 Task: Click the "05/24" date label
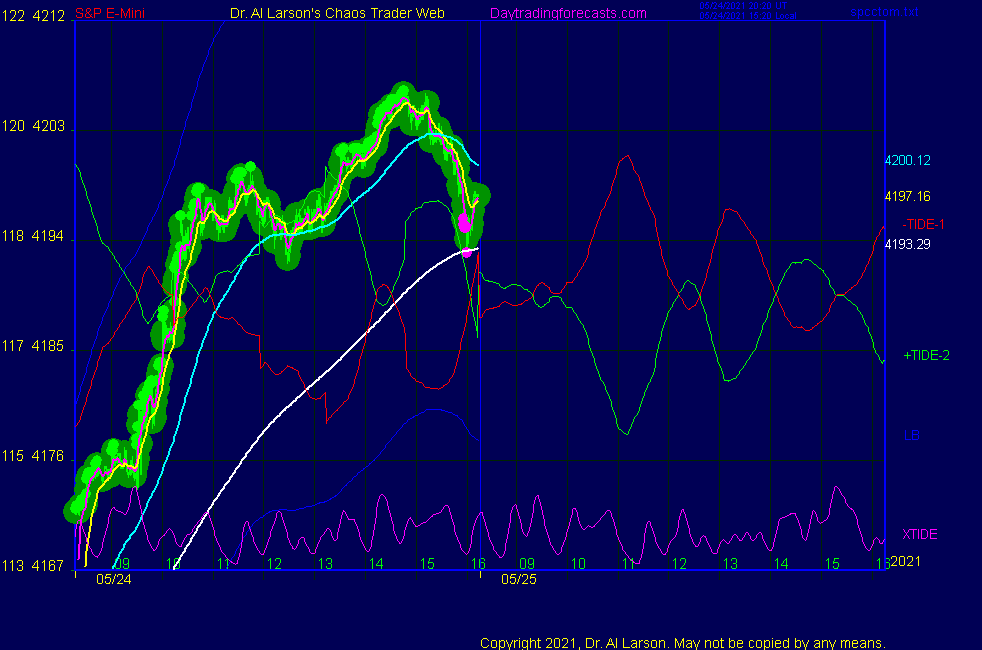(x=114, y=579)
